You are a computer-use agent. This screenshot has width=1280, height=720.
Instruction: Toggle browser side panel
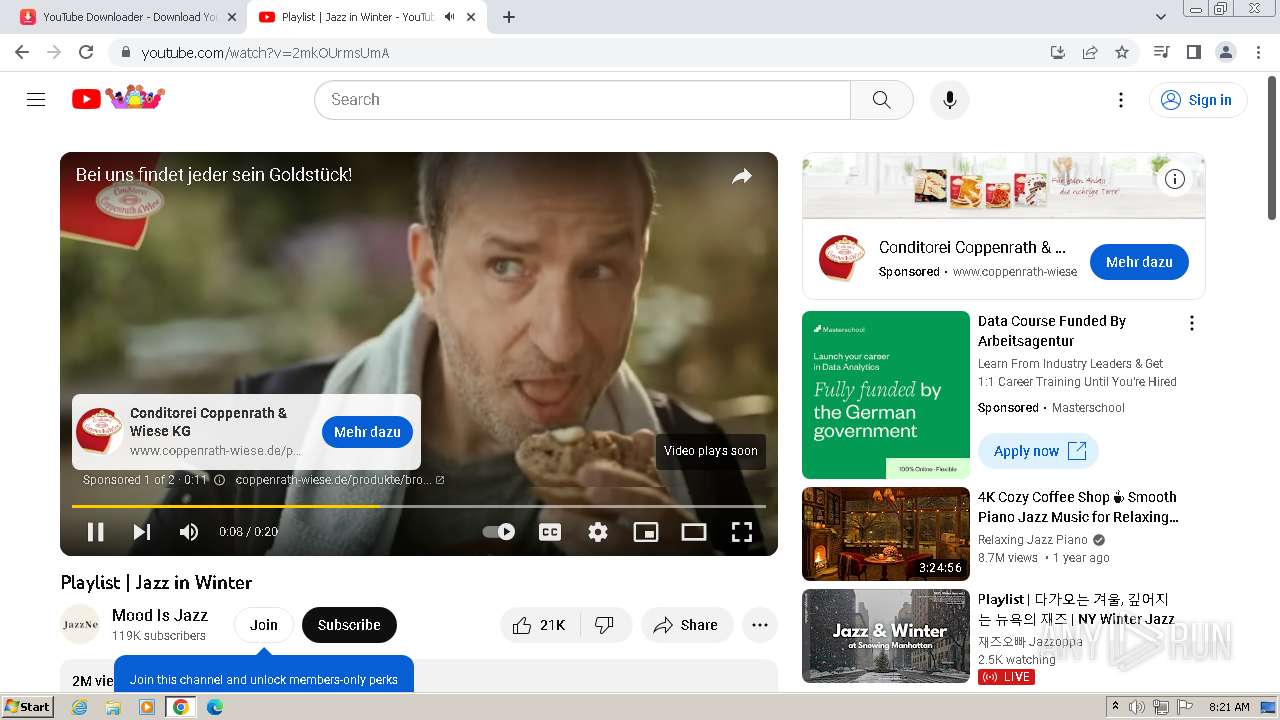click(1193, 52)
